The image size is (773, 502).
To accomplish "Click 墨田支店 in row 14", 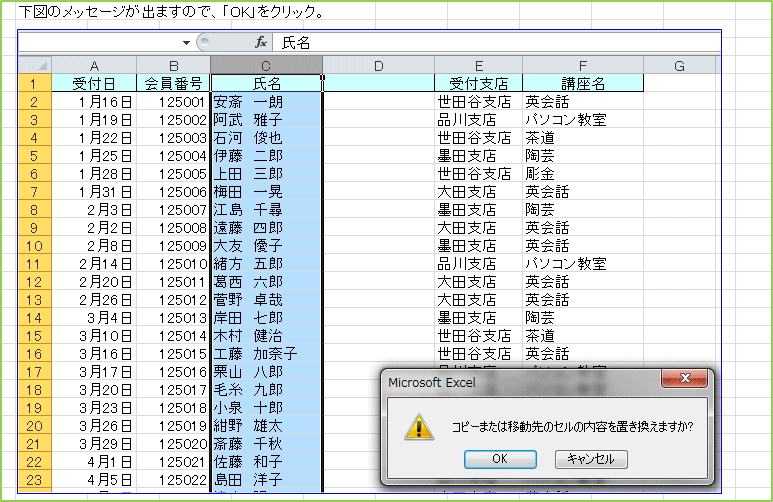I will pos(478,318).
